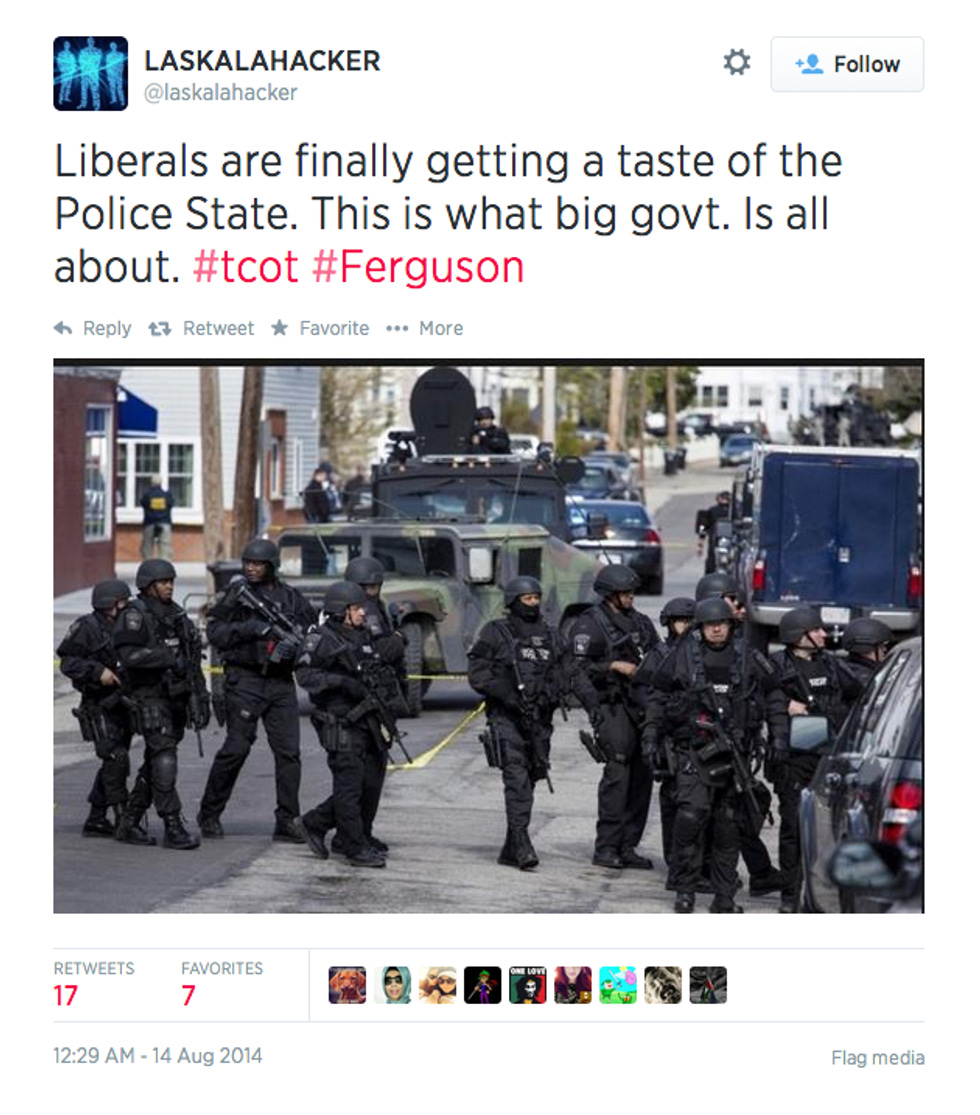The height and width of the screenshot is (1115, 980).
Task: Follow the LASKALAHACKER account
Action: 847,64
